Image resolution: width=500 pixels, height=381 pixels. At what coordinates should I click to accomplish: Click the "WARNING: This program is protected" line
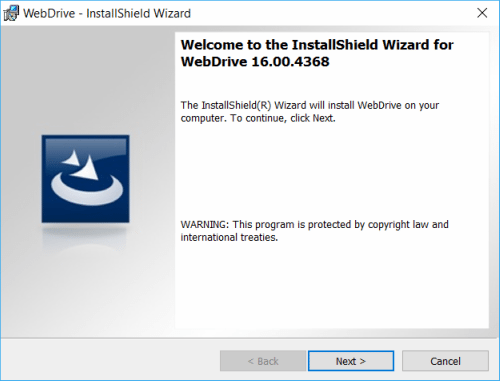click(x=269, y=224)
